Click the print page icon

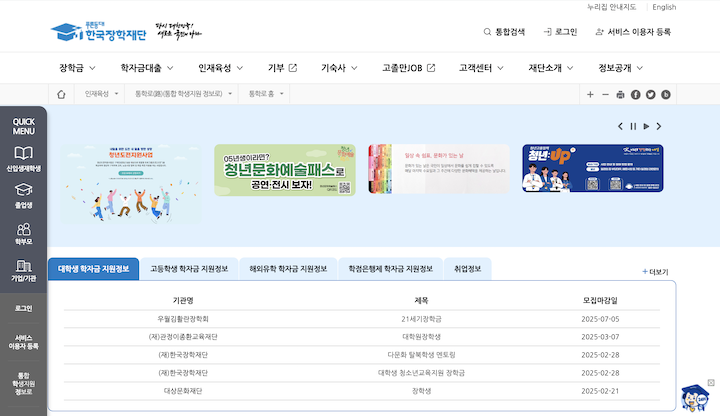(620, 95)
